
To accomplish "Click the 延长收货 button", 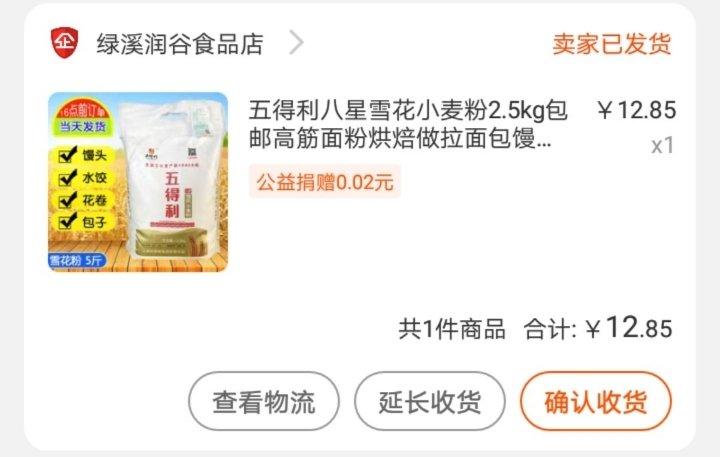I will (430, 402).
